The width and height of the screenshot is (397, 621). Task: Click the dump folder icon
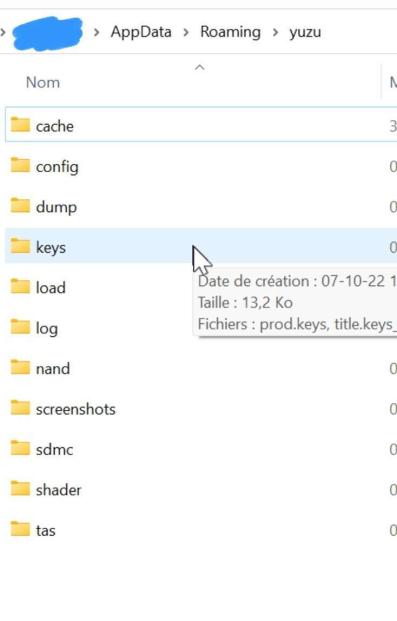pos(20,206)
